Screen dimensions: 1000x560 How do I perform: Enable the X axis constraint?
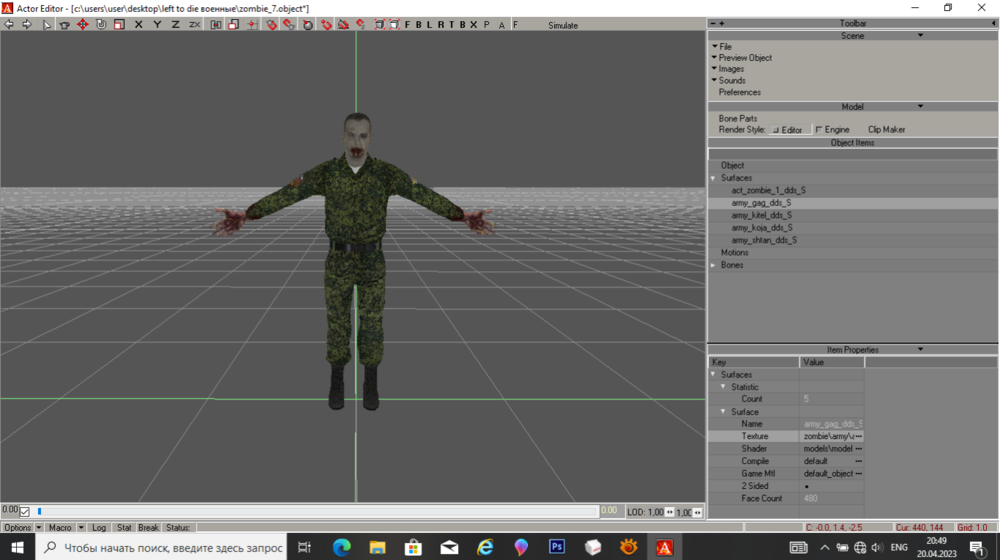tap(138, 24)
